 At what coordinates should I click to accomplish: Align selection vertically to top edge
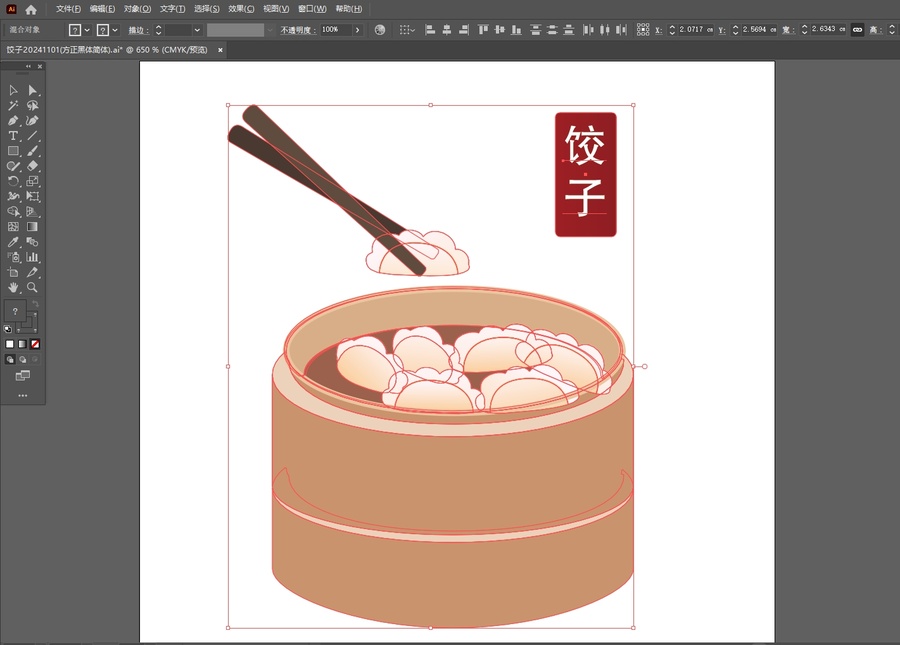483,30
